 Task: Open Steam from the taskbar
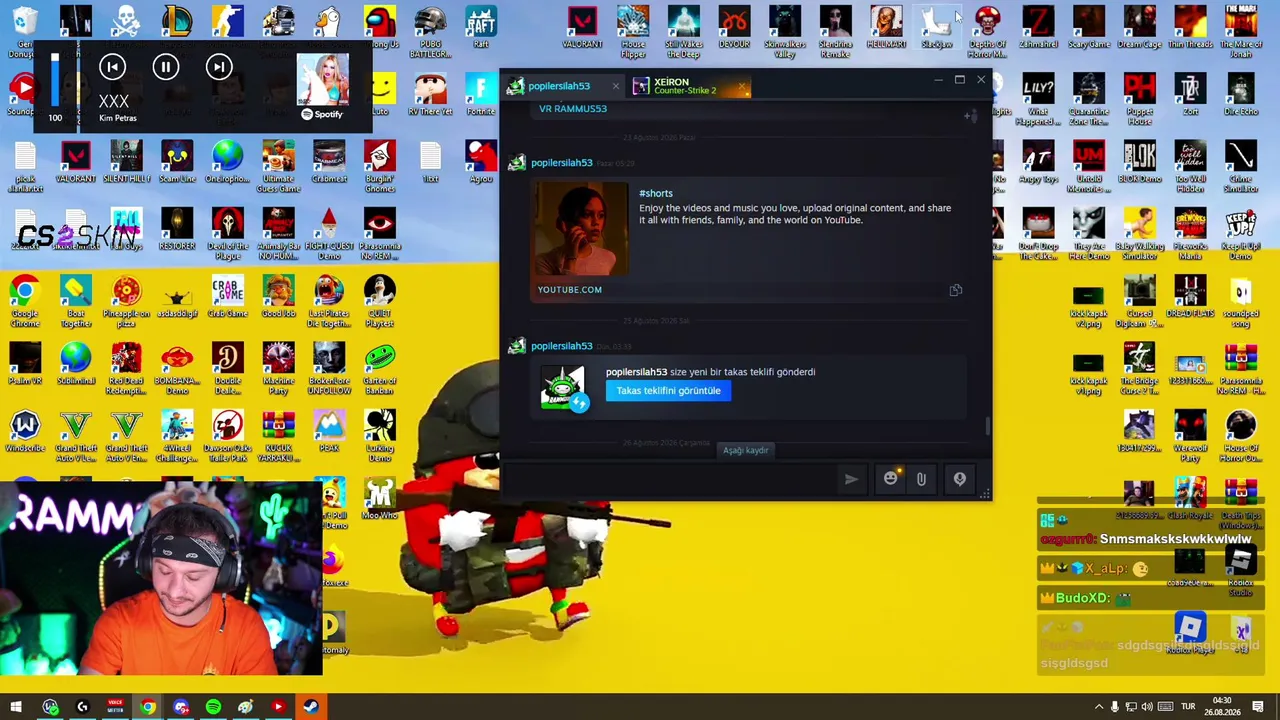(311, 707)
